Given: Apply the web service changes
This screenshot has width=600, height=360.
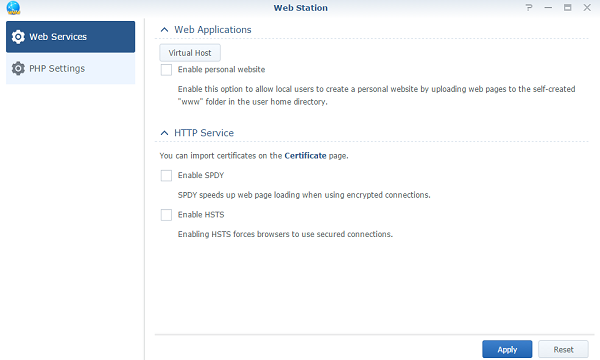Looking at the screenshot, I should (x=507, y=349).
